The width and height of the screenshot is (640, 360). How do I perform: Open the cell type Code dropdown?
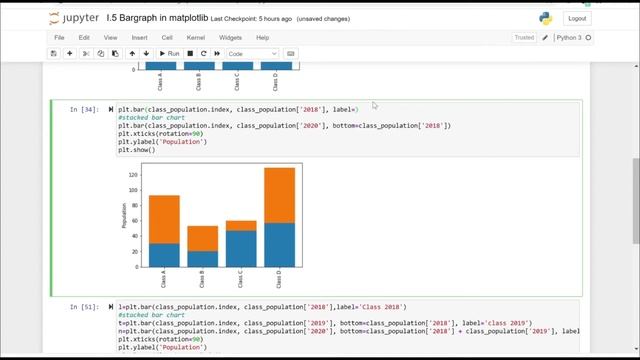252,54
